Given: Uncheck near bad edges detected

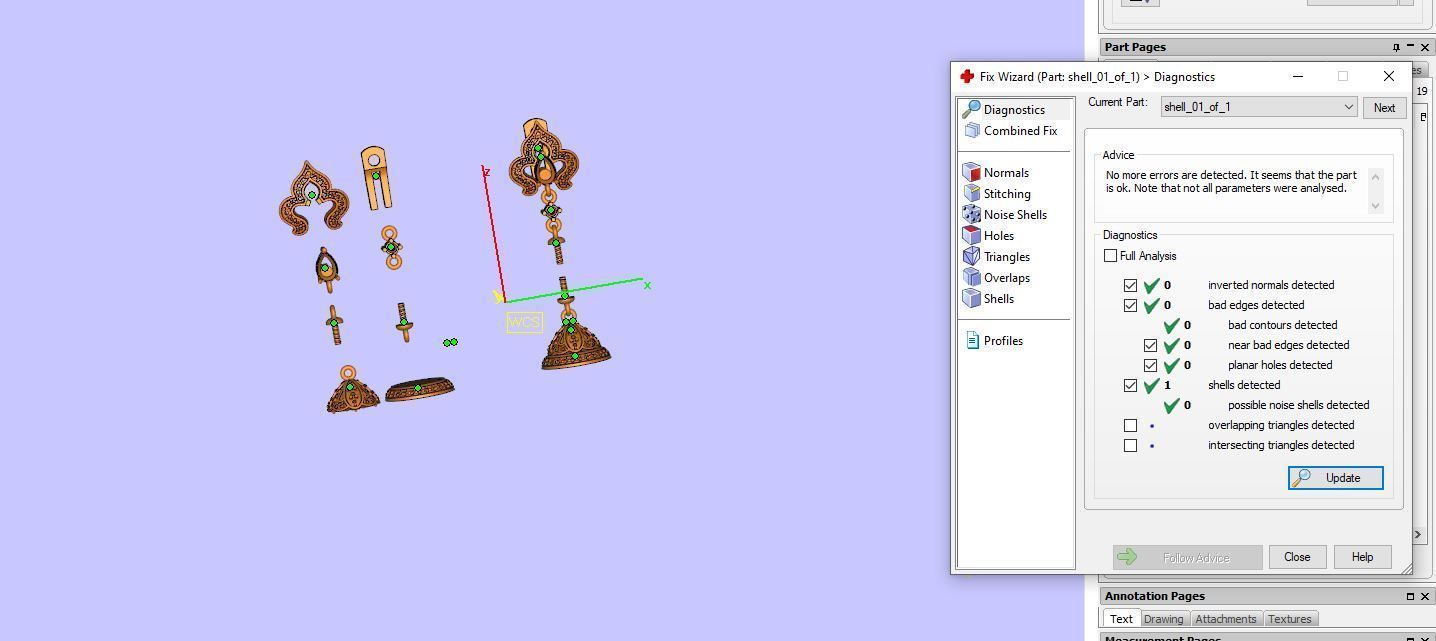Looking at the screenshot, I should click(1150, 345).
